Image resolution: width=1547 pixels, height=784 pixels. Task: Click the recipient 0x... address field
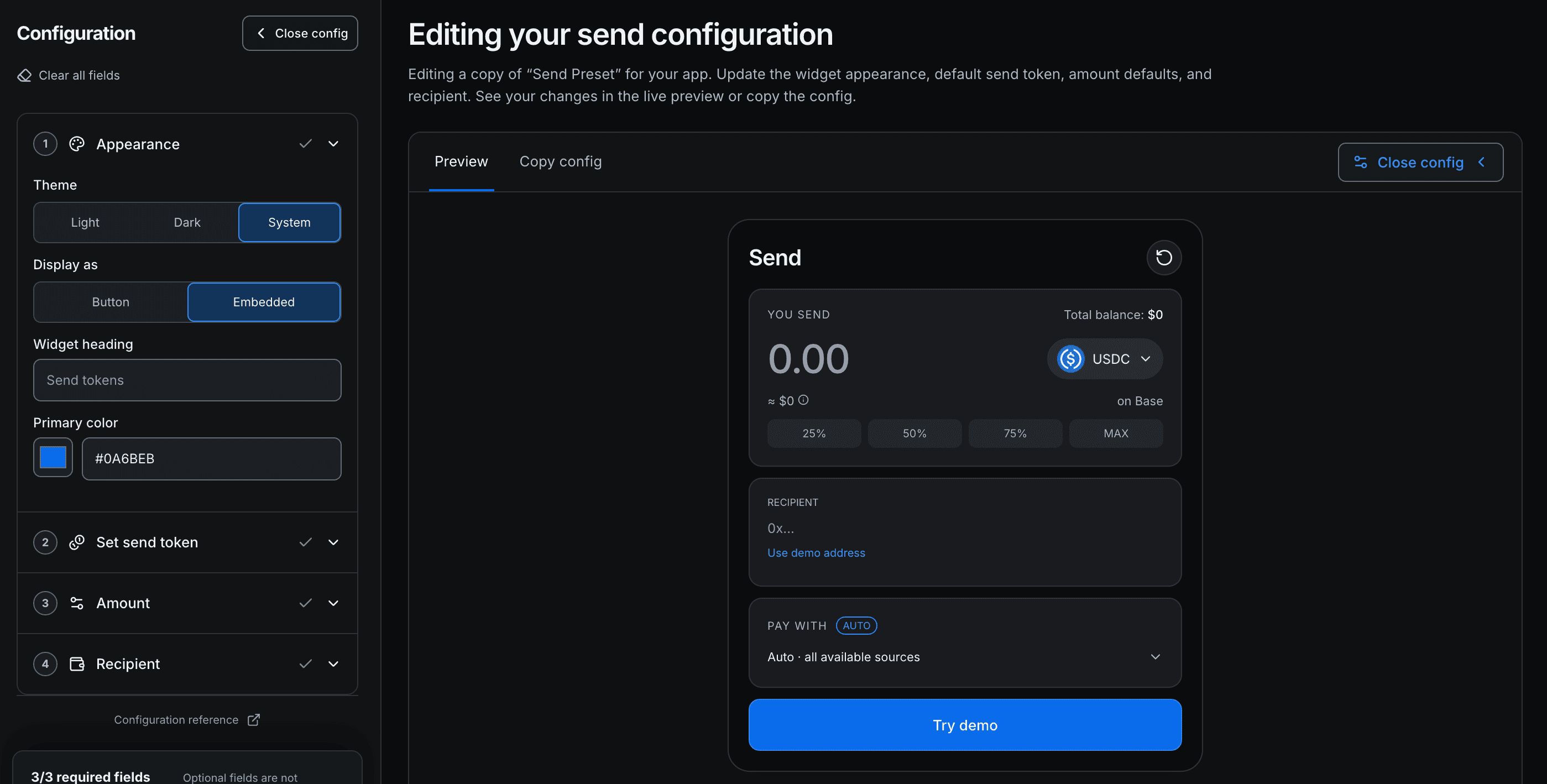pyautogui.click(x=964, y=528)
